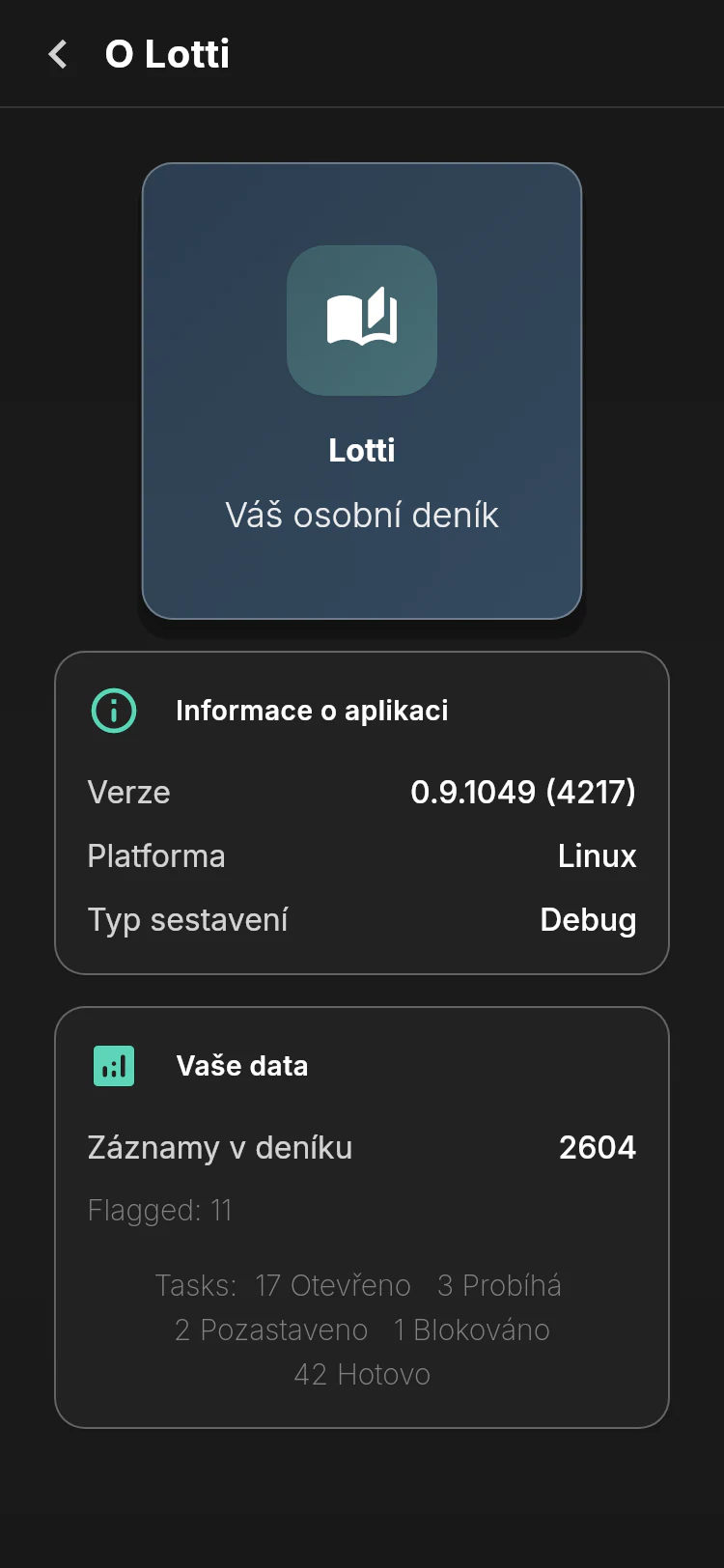This screenshot has width=724, height=1568.
Task: Open the 'Informace o aplikaci' section header
Action: click(x=312, y=711)
